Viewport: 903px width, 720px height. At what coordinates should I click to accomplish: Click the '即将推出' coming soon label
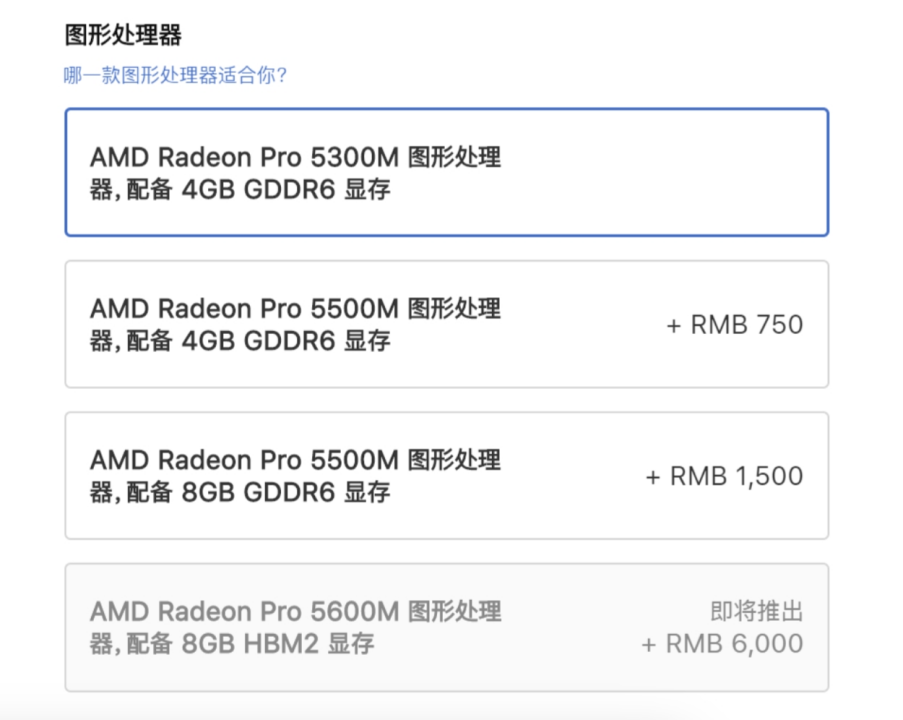tap(757, 612)
